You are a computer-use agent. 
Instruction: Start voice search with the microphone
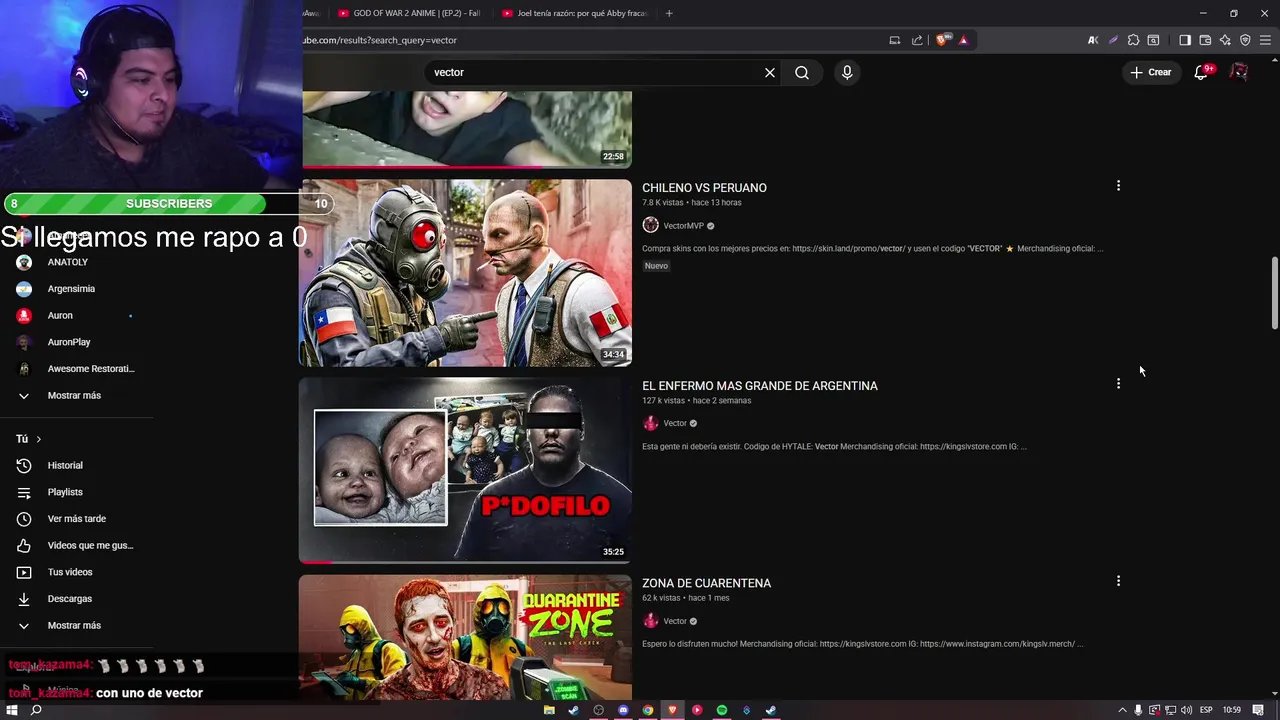coord(847,72)
